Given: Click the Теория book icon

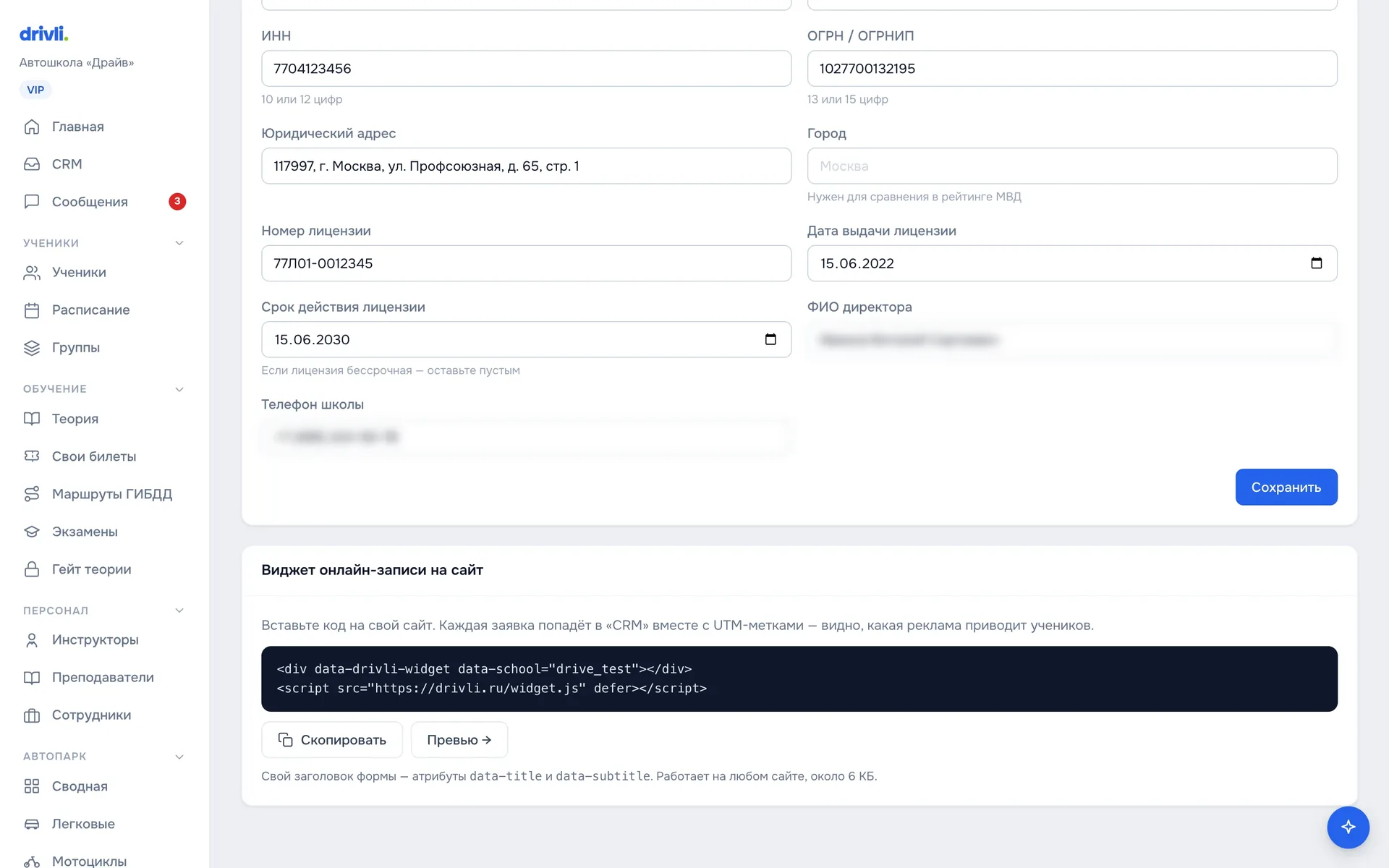Looking at the screenshot, I should point(32,419).
